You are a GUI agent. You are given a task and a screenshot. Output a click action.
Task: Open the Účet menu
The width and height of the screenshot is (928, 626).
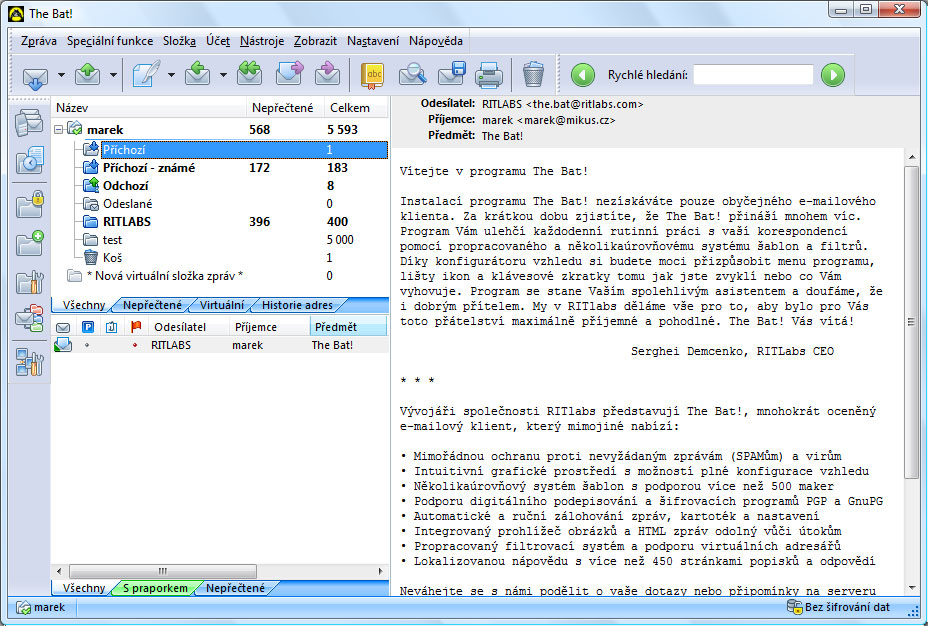(x=218, y=41)
